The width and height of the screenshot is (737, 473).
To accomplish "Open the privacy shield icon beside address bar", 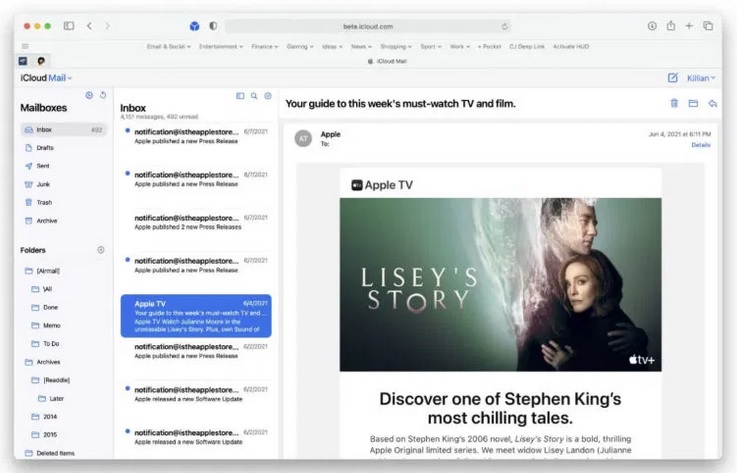I will [x=213, y=26].
